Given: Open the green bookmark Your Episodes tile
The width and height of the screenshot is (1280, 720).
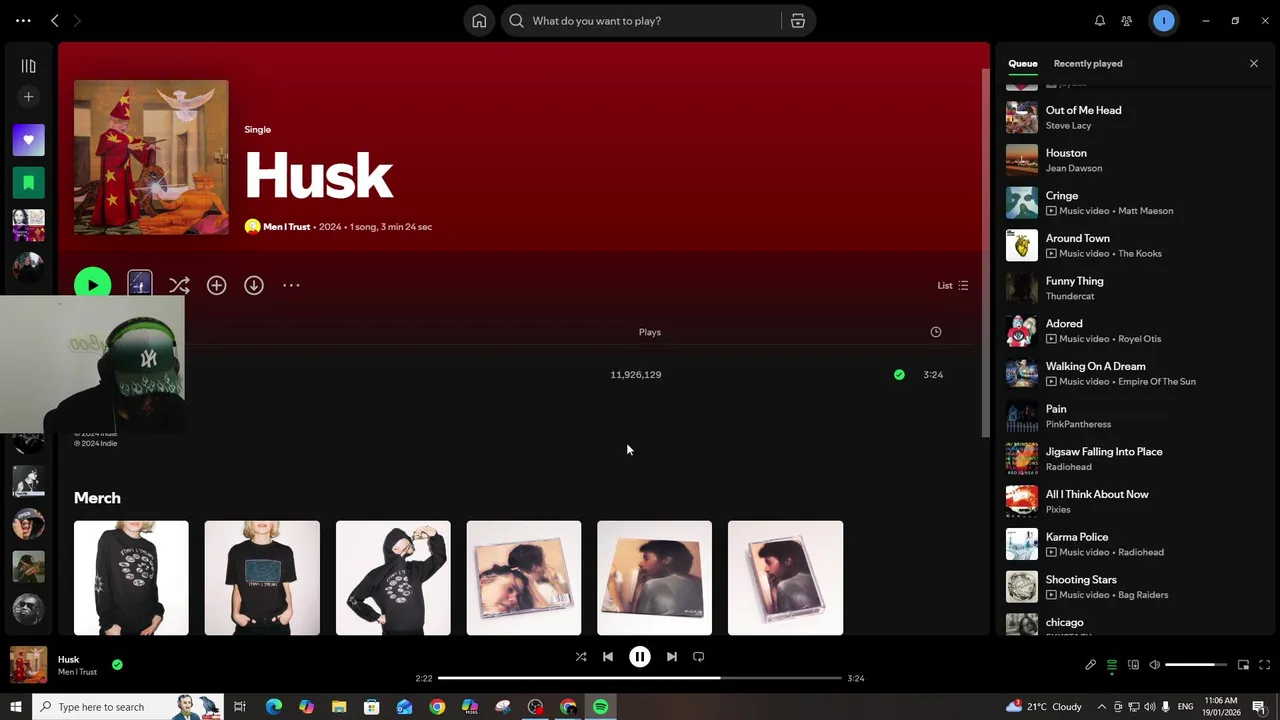Looking at the screenshot, I should [28, 182].
